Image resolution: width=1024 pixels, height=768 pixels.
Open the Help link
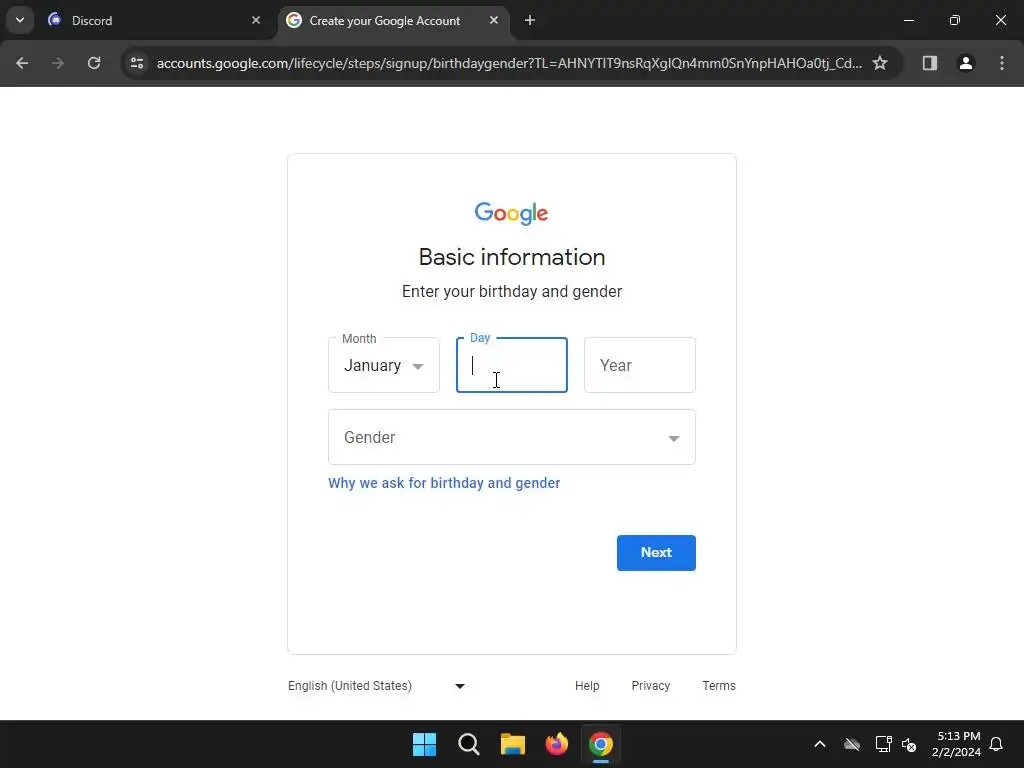pos(587,686)
